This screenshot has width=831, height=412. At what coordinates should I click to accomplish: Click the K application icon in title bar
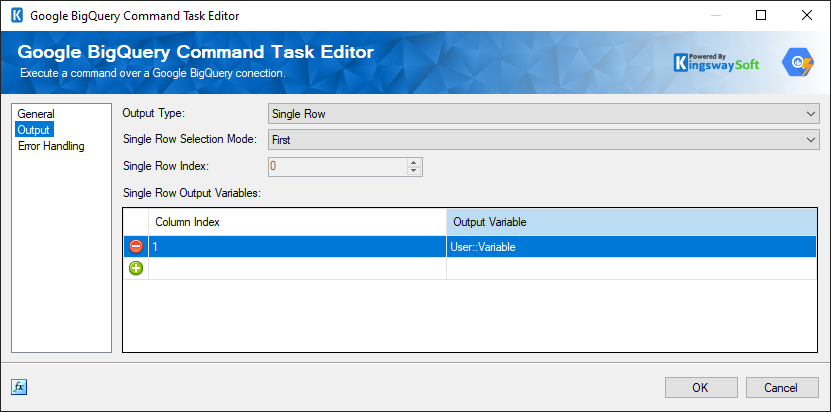tap(17, 15)
